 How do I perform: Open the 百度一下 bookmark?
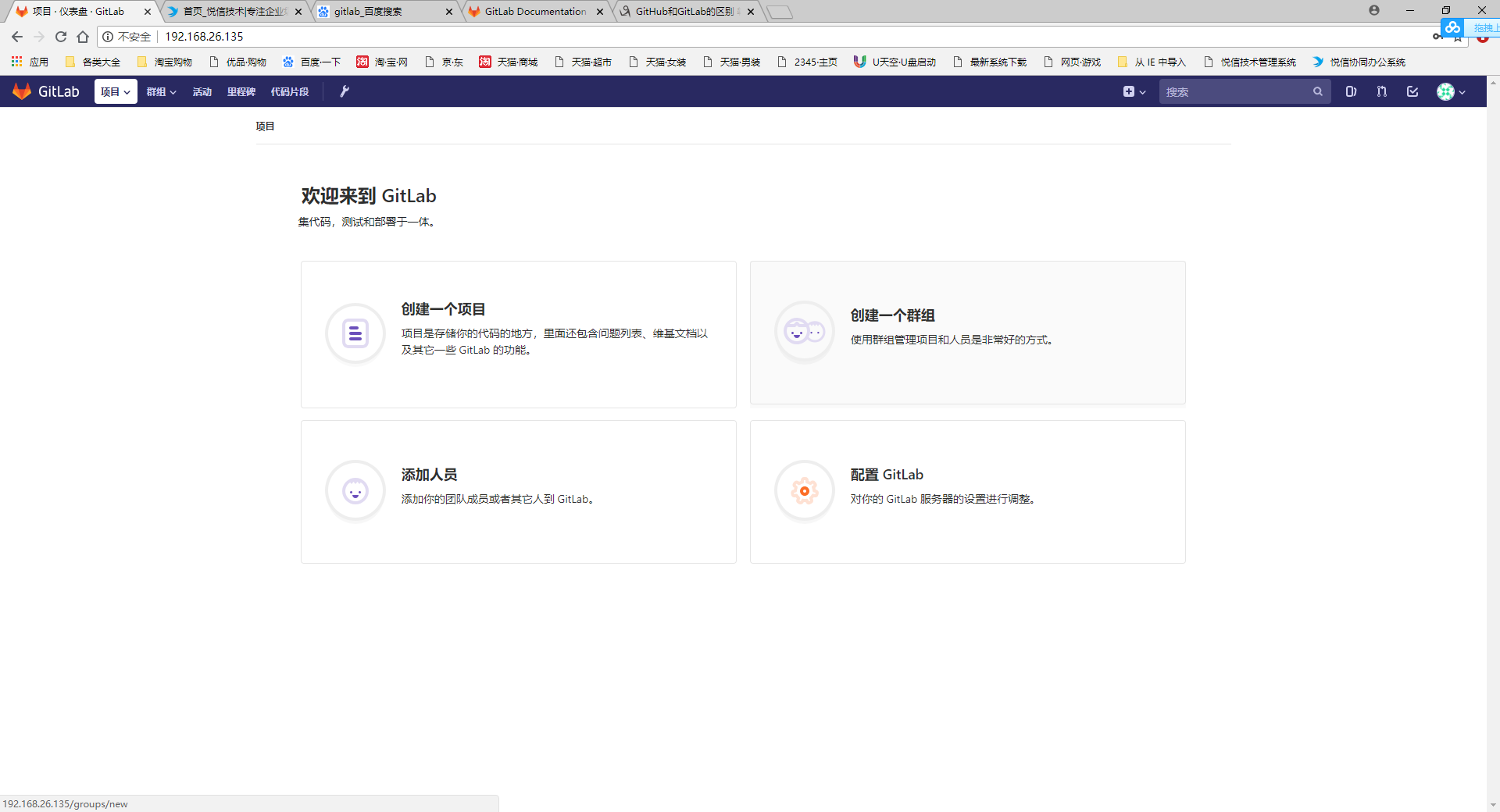312,62
